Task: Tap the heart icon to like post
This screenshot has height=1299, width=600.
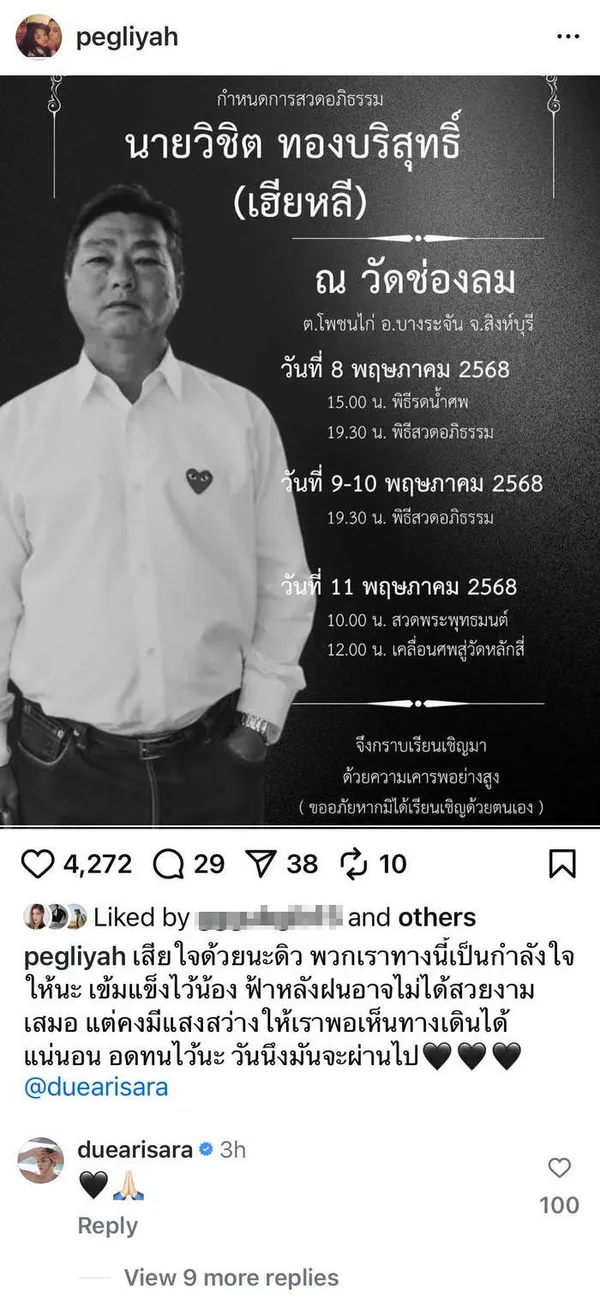Action: [x=37, y=863]
